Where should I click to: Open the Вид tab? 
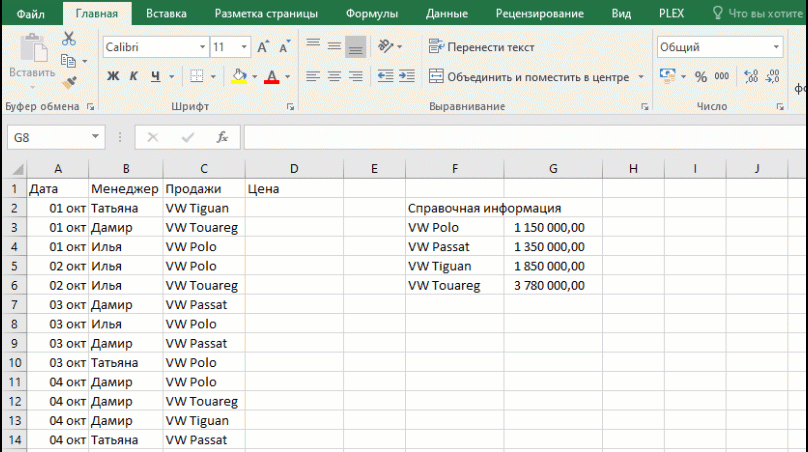point(621,13)
